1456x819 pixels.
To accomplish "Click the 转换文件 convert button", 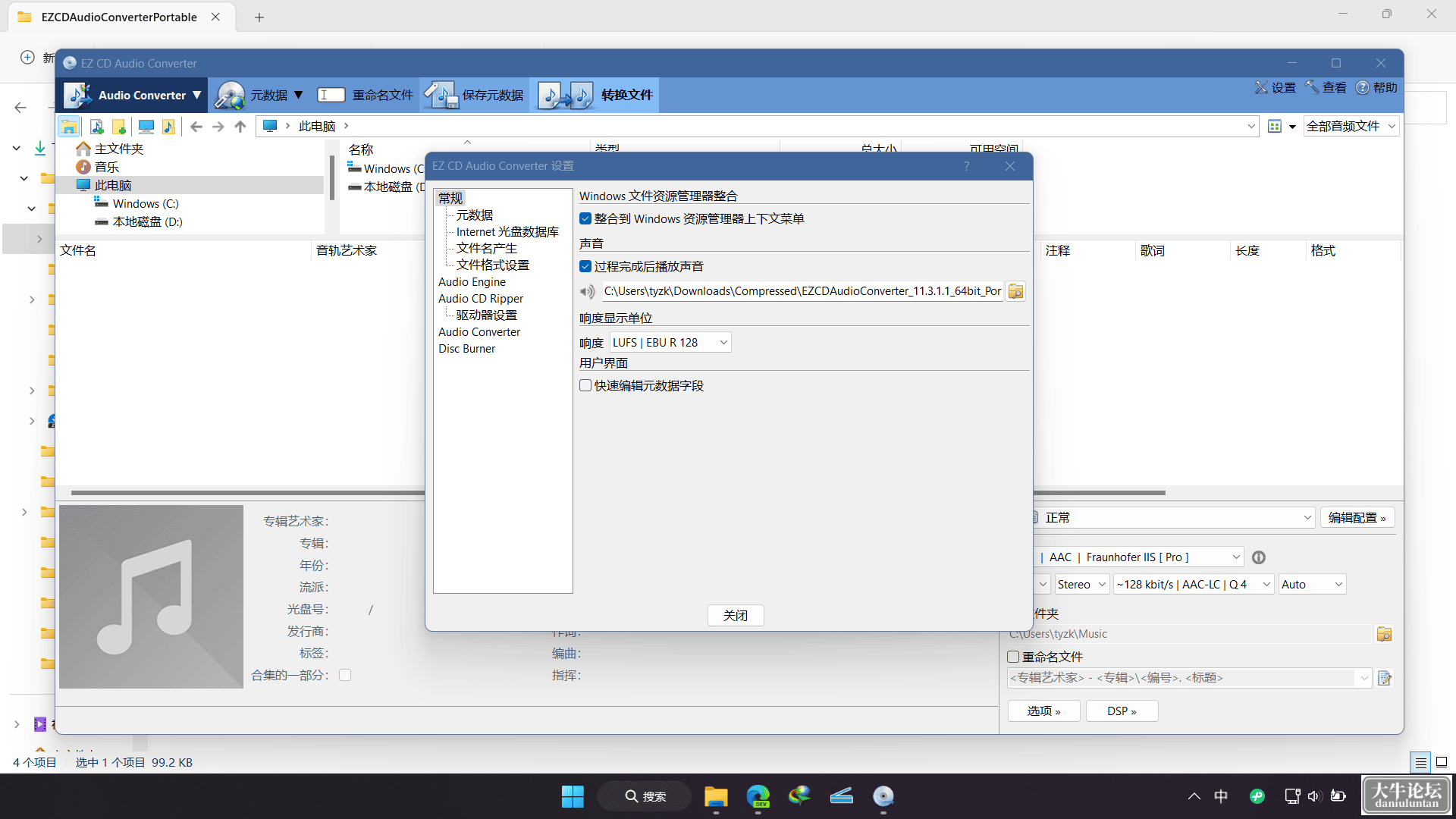I will (x=595, y=95).
